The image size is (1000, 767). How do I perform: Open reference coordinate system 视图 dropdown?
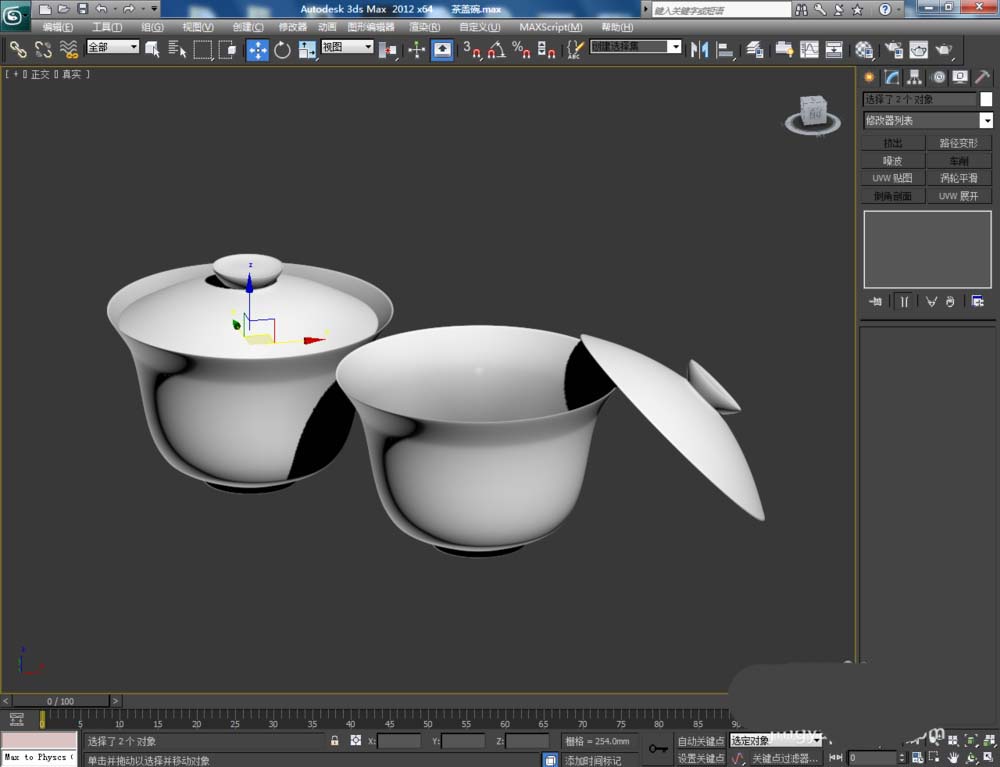click(x=347, y=47)
